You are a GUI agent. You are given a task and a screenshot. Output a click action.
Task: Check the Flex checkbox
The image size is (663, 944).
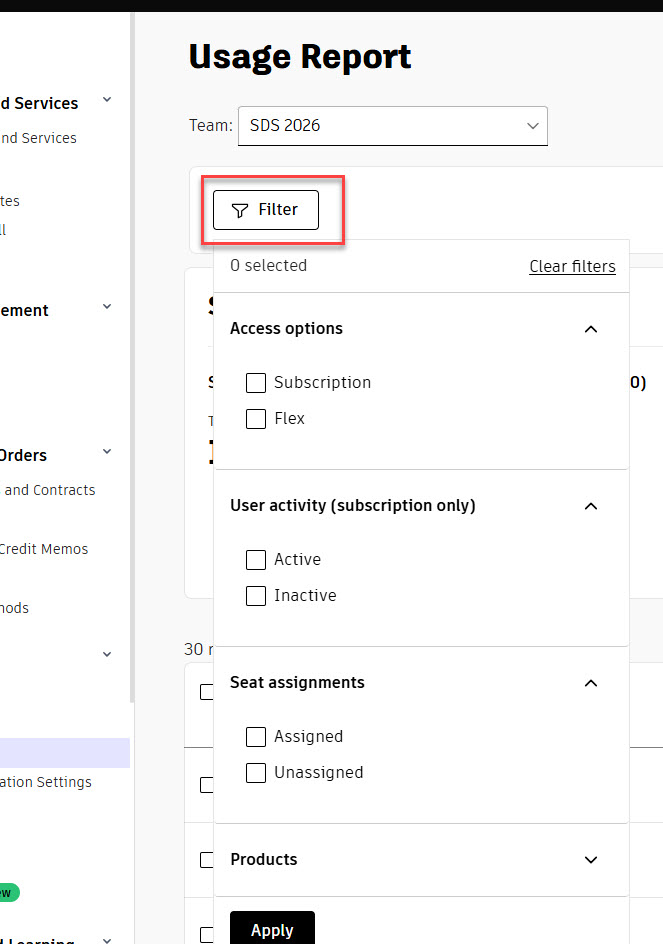coord(256,418)
